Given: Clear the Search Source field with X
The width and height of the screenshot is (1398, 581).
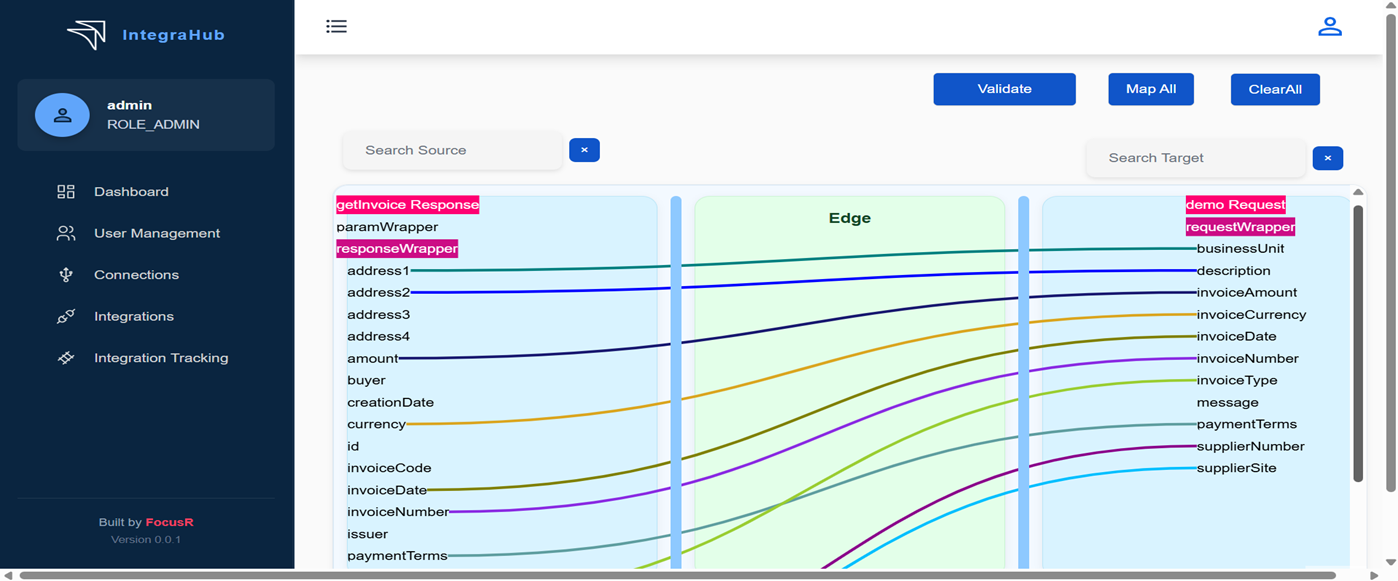Looking at the screenshot, I should 584,150.
